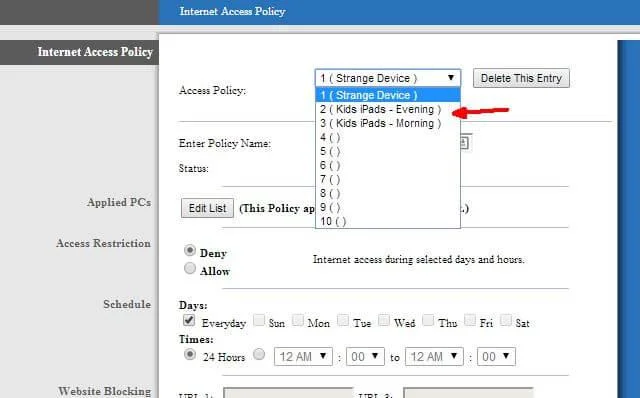Screen dimensions: 640x398
Task: Check the Fri day checkbox
Action: tap(470, 320)
